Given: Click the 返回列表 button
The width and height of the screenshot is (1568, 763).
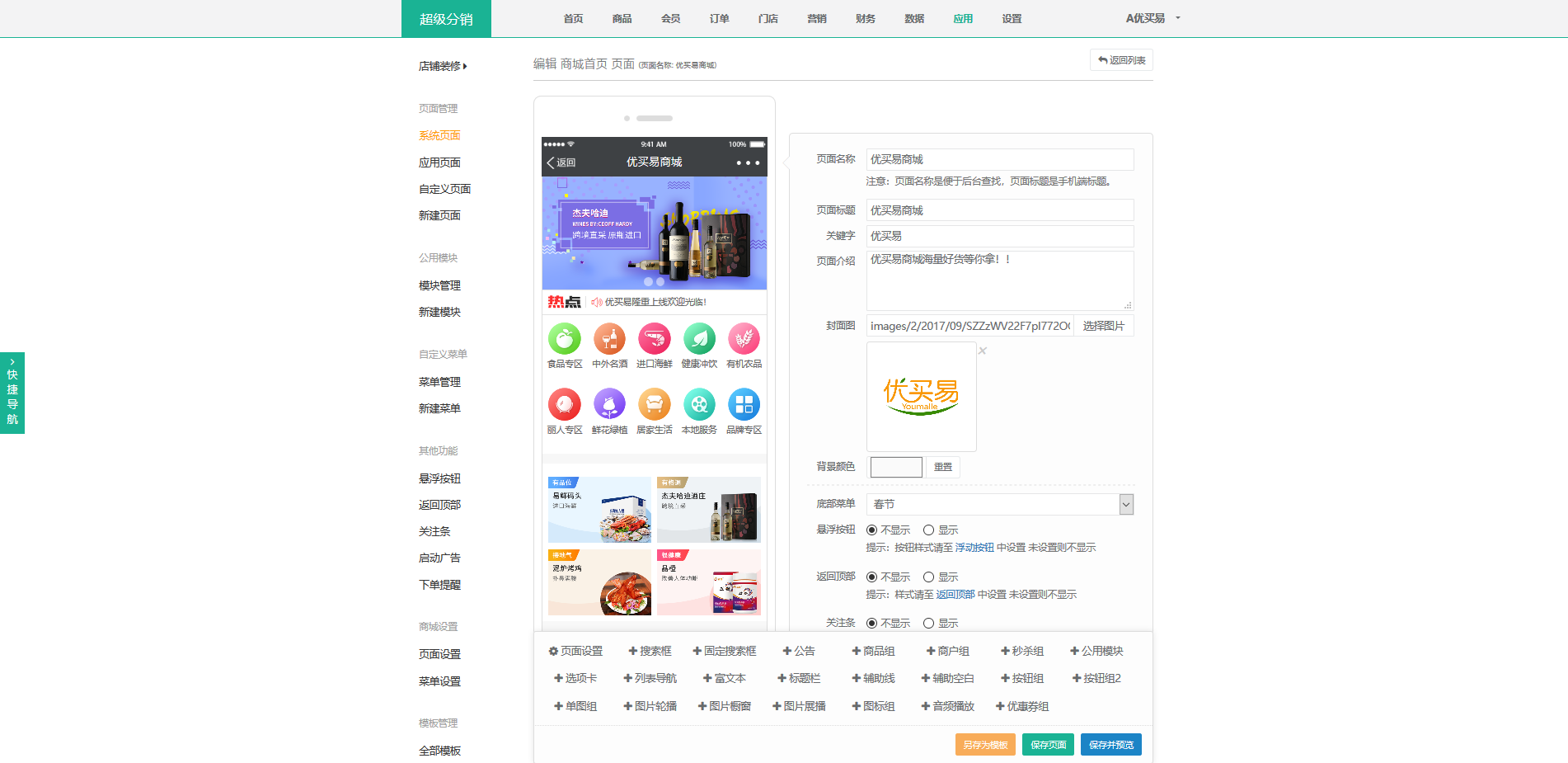Looking at the screenshot, I should 1121,60.
